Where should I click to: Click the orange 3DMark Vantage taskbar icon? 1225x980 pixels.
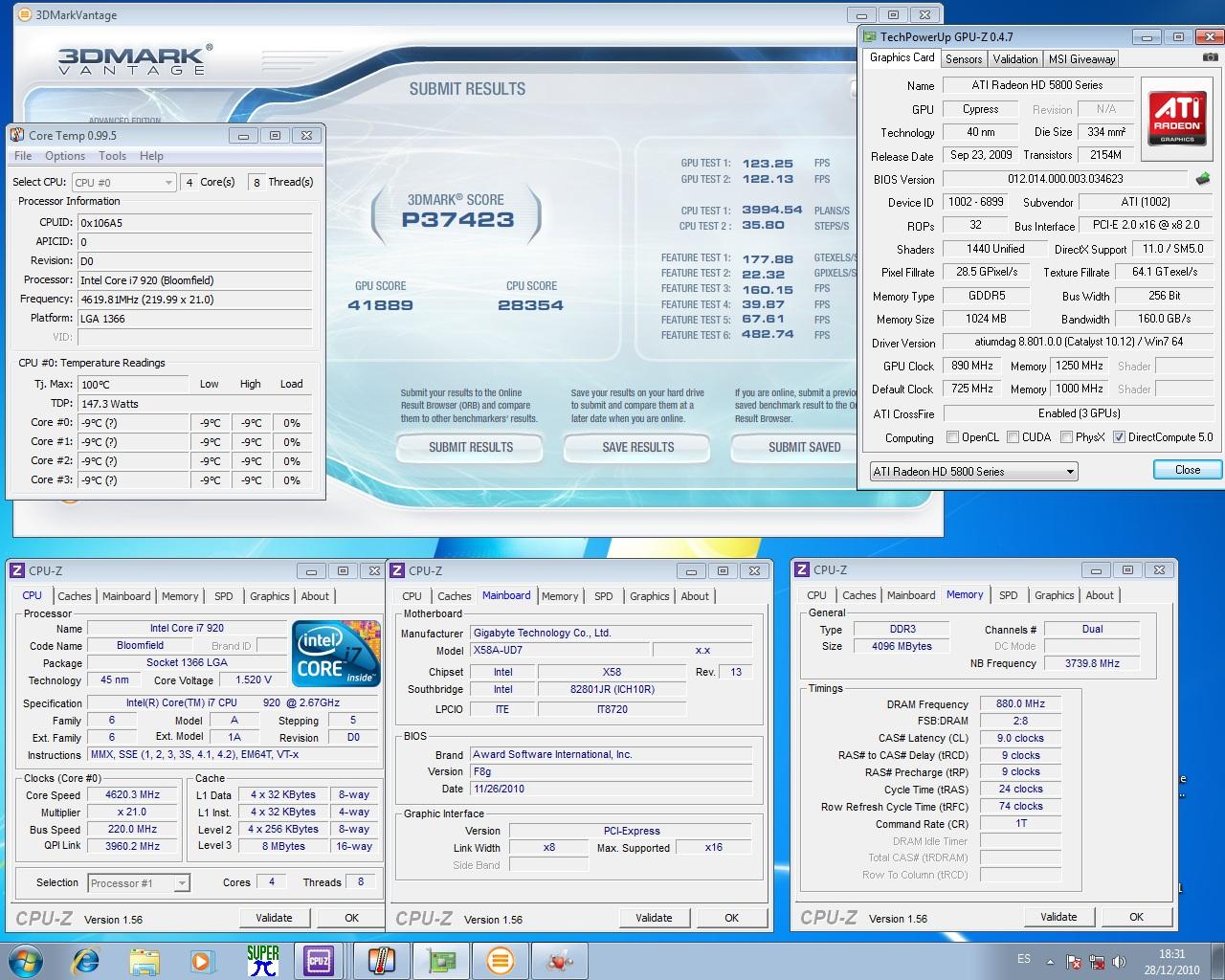(x=500, y=960)
